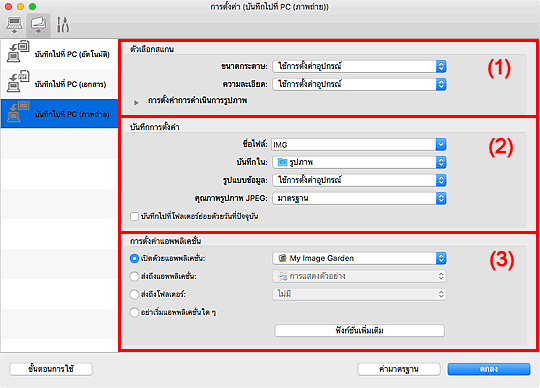Open the รูปแบบข้อมูล dropdown
The image size is (540, 388).
pos(359,180)
